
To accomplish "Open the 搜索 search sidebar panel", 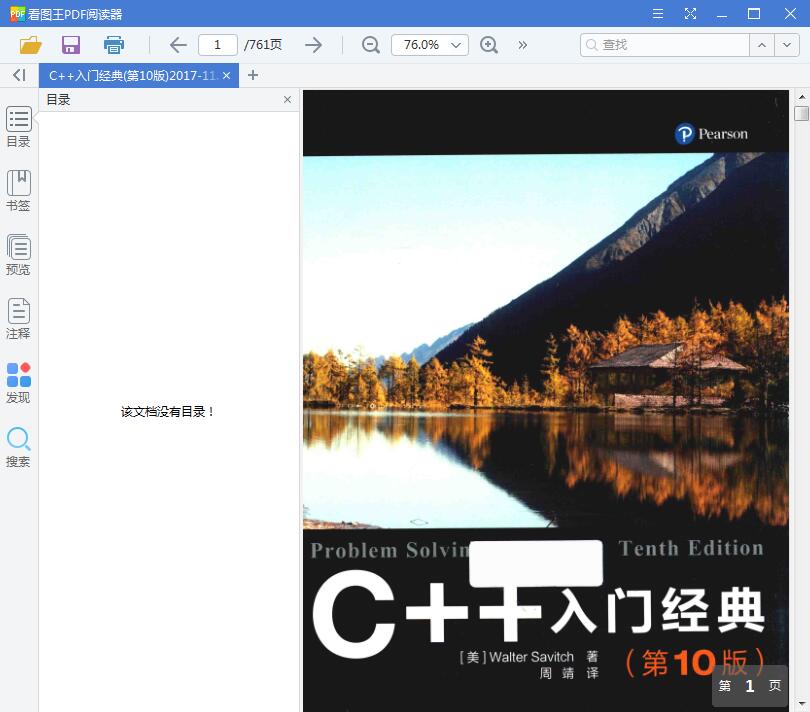I will [x=19, y=447].
